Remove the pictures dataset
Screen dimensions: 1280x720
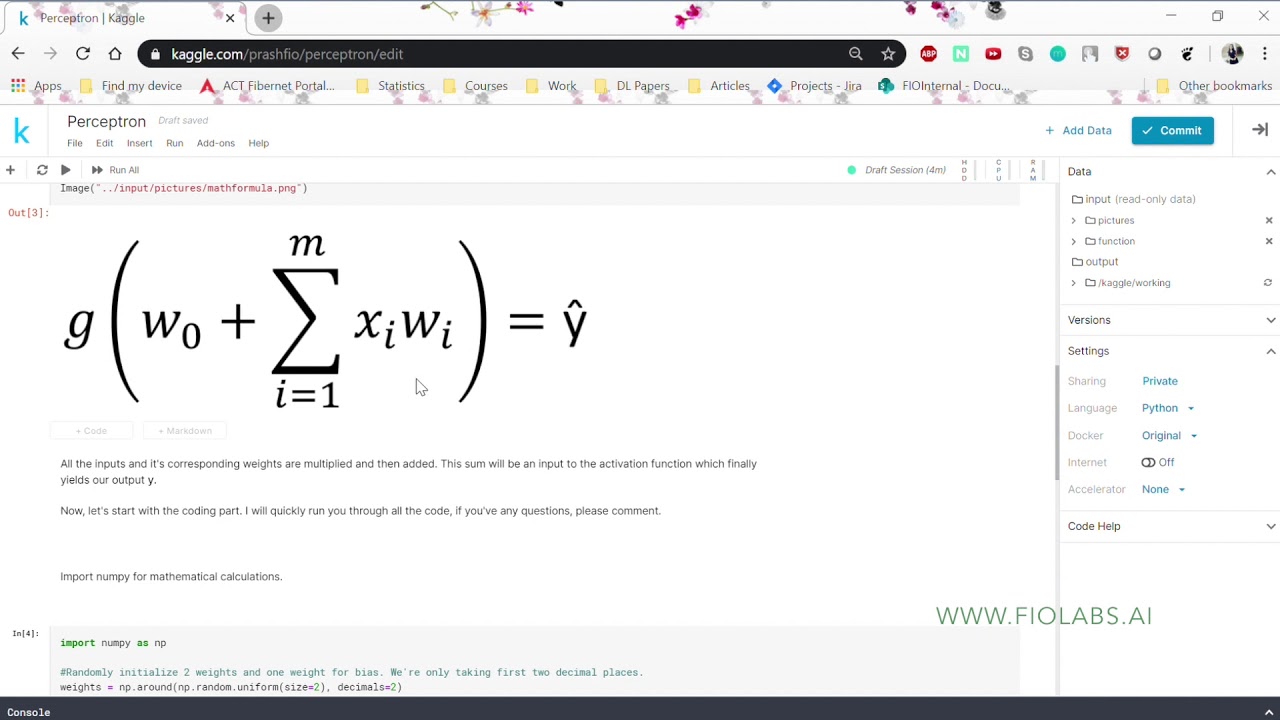click(x=1269, y=220)
